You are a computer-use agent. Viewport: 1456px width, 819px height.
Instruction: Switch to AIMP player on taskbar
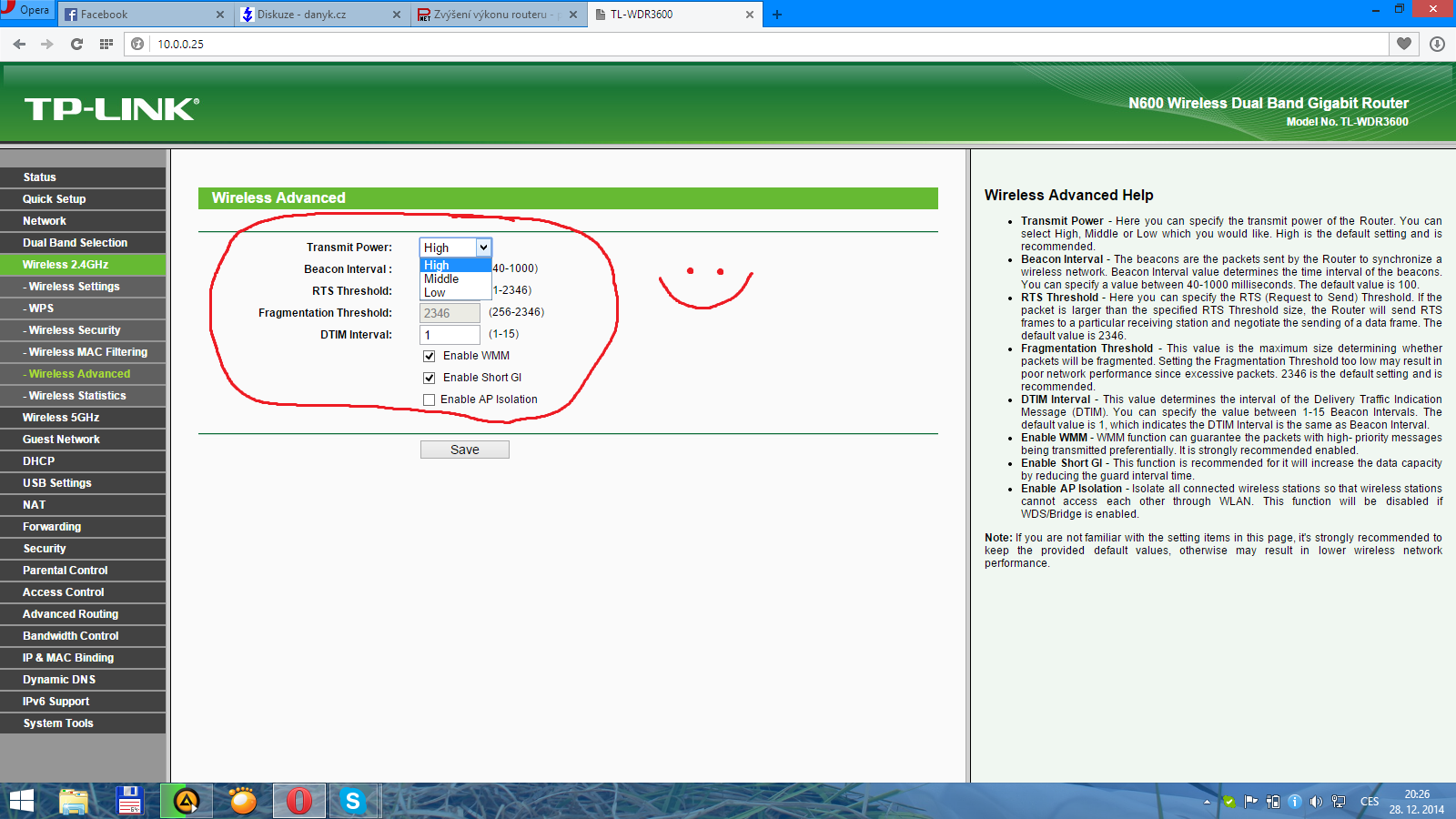pyautogui.click(x=187, y=801)
